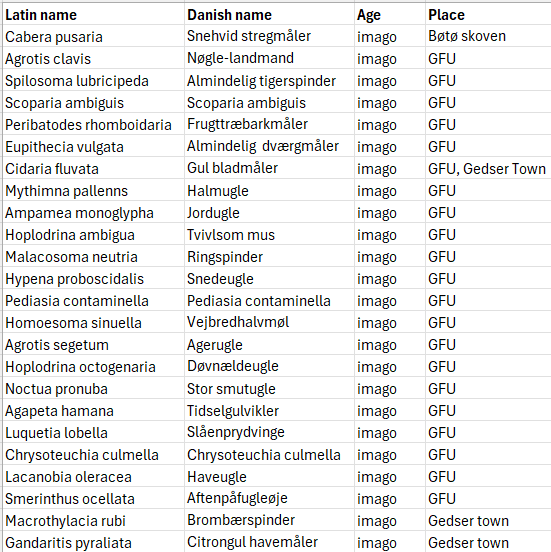Click the Vejbredhalvmøl cell

pyautogui.click(x=269, y=322)
